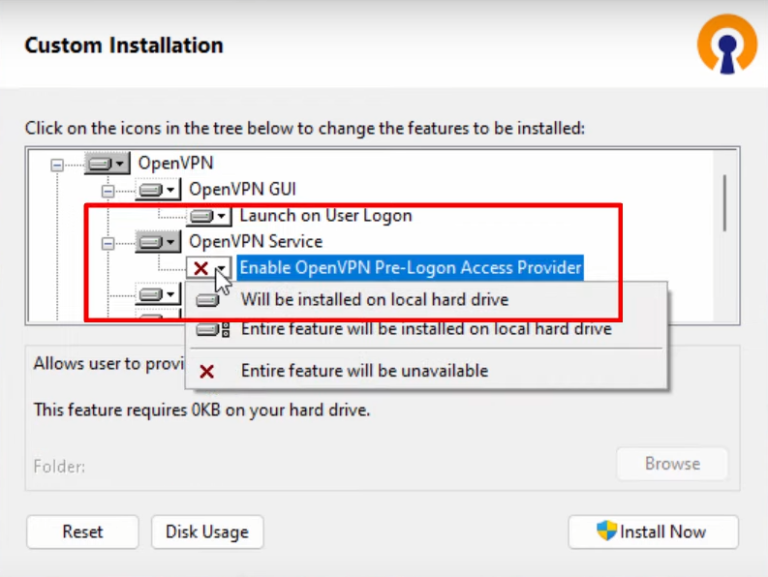The image size is (768, 577).
Task: Click 'Enable OpenVPN Pre-Logon Access Provider' label
Action: 411,268
